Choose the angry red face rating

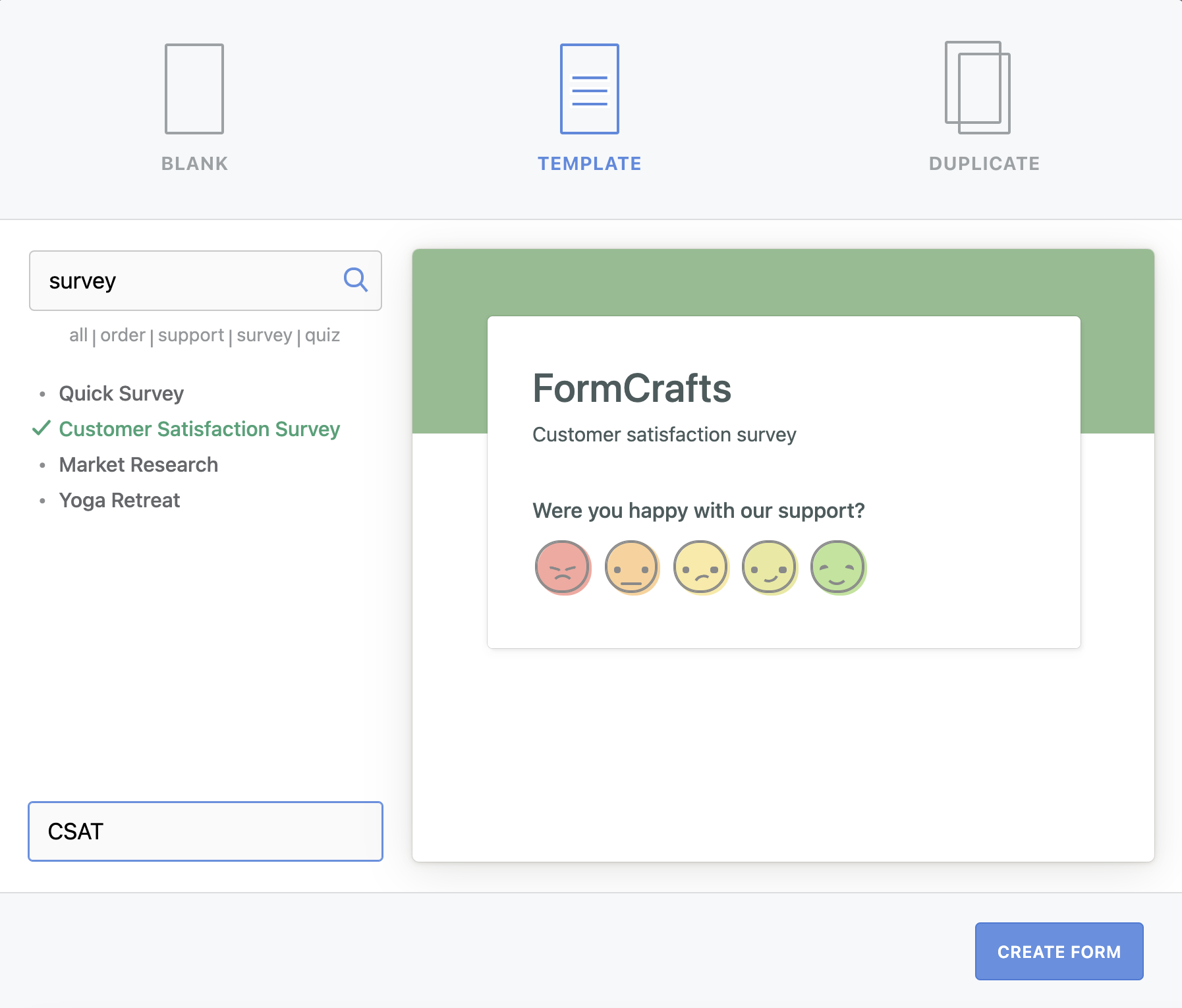(563, 567)
